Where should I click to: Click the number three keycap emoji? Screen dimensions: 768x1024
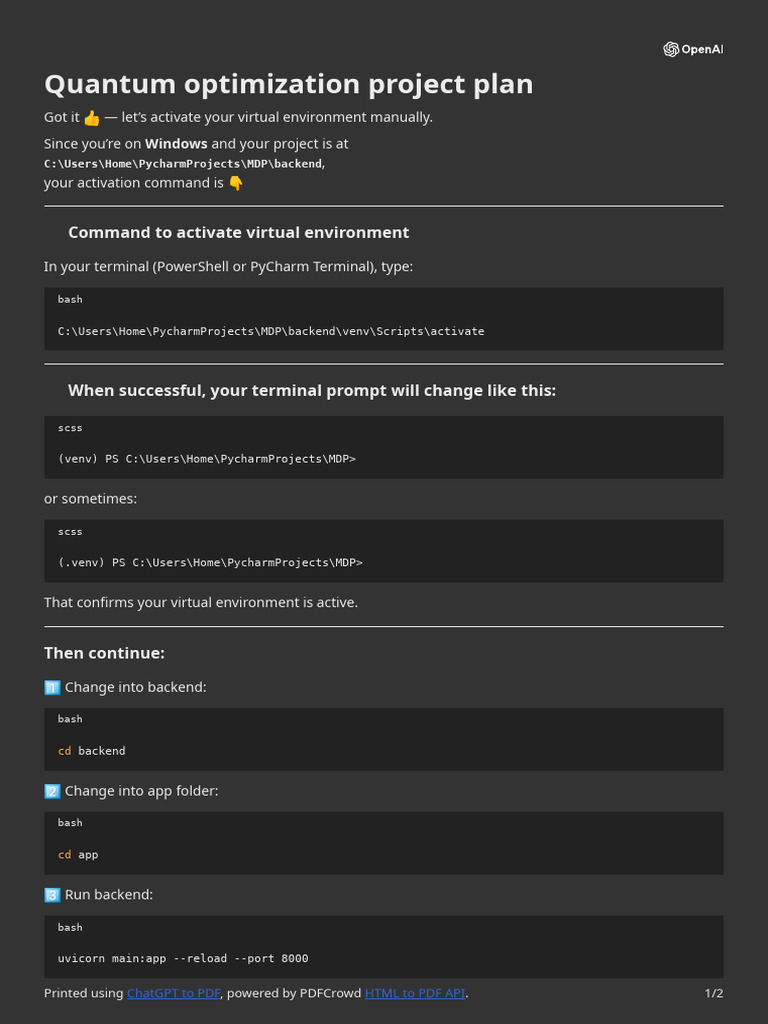point(52,895)
